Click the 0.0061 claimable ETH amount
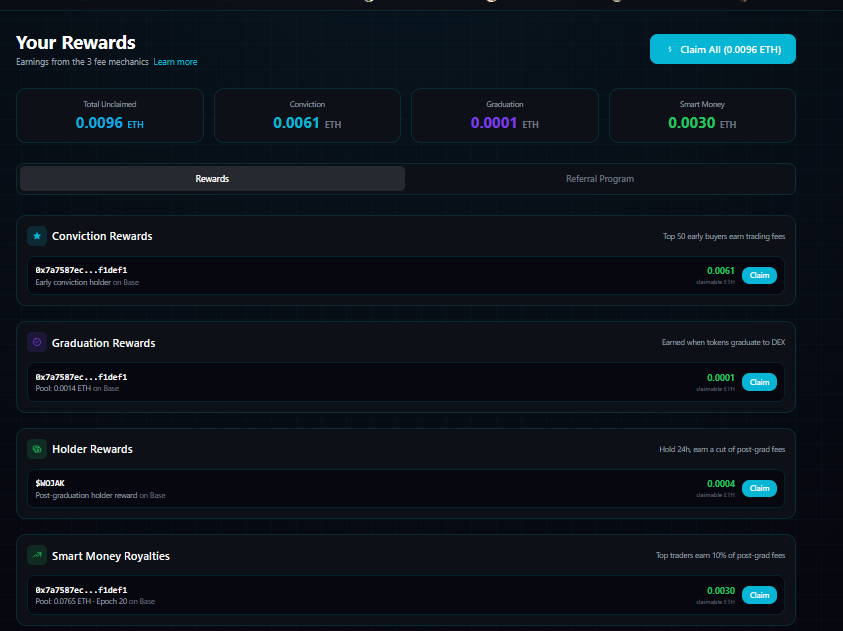The image size is (843, 631). point(720,270)
